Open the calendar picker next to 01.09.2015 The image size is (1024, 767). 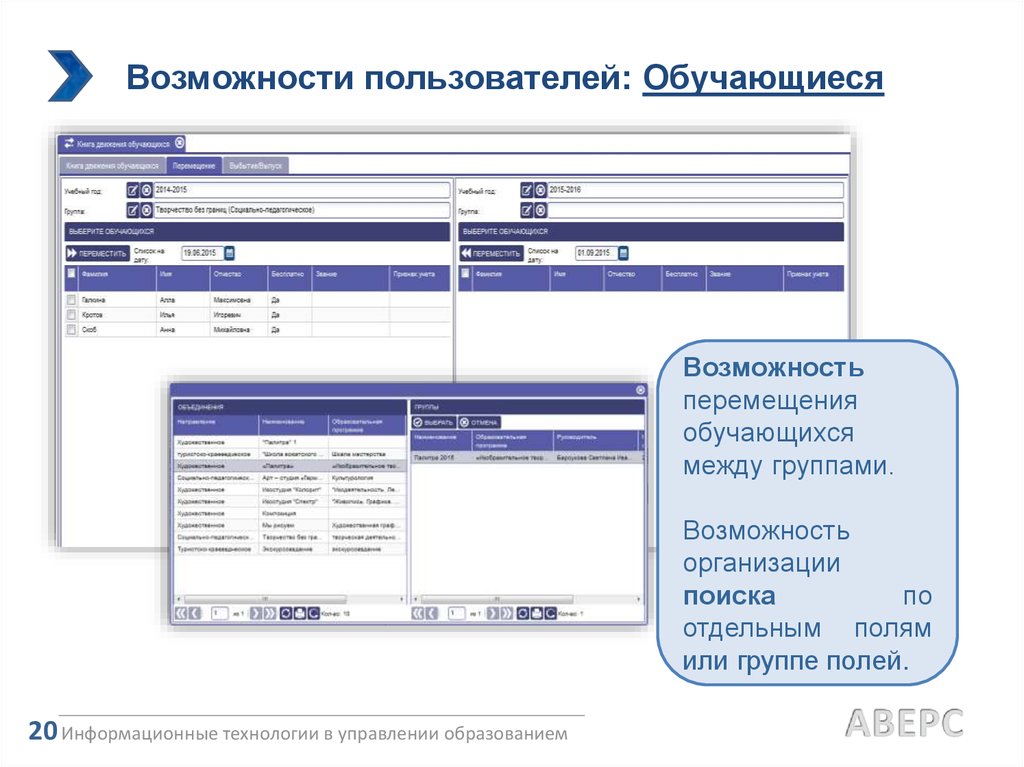[x=623, y=253]
